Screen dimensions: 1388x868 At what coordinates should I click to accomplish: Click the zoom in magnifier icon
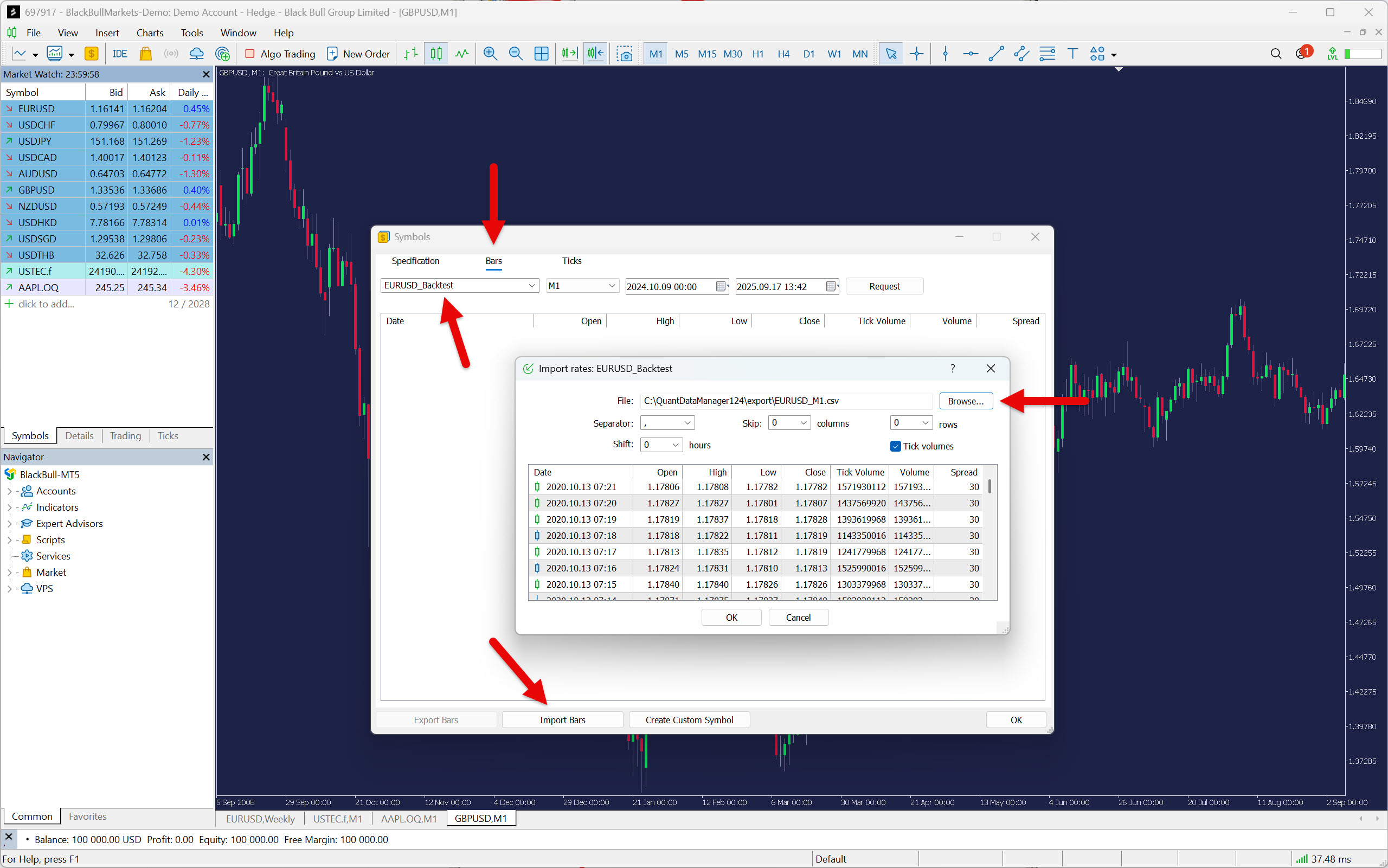point(490,54)
